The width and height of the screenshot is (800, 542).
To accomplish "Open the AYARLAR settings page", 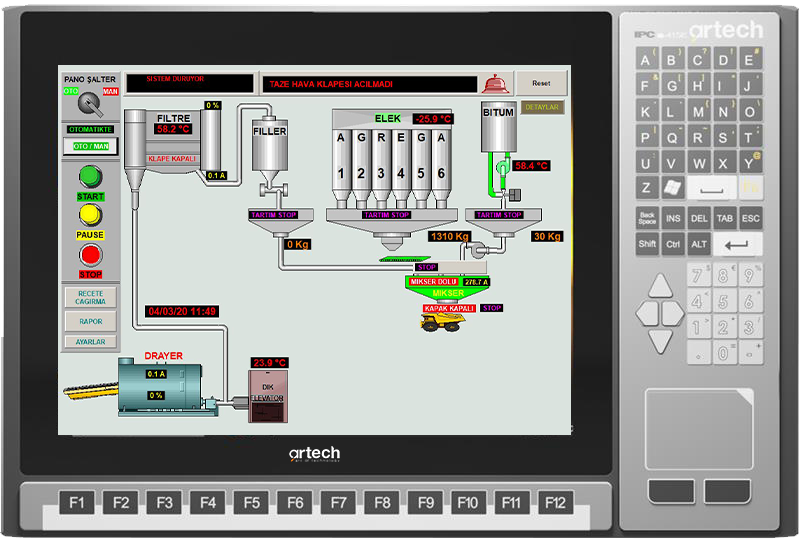I will click(x=91, y=342).
